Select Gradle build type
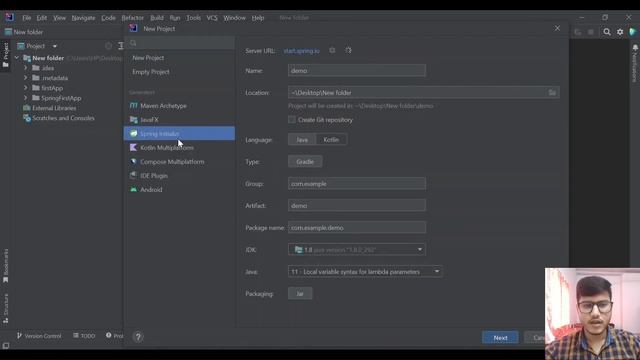This screenshot has height=360, width=640. [x=305, y=162]
